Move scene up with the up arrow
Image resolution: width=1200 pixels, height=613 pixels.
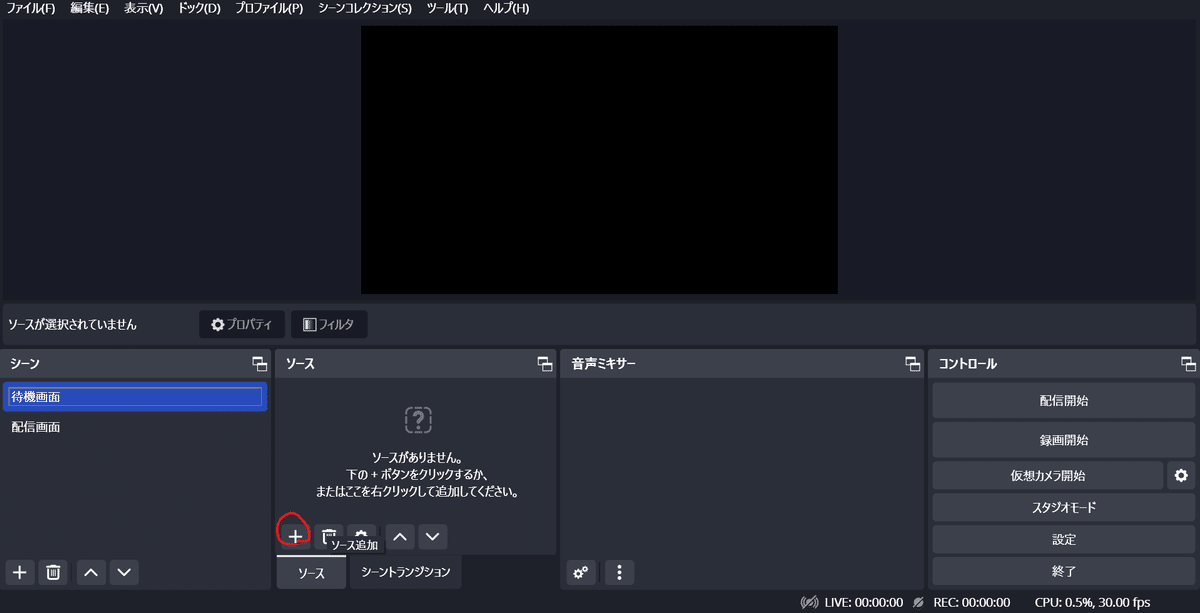pyautogui.click(x=91, y=572)
